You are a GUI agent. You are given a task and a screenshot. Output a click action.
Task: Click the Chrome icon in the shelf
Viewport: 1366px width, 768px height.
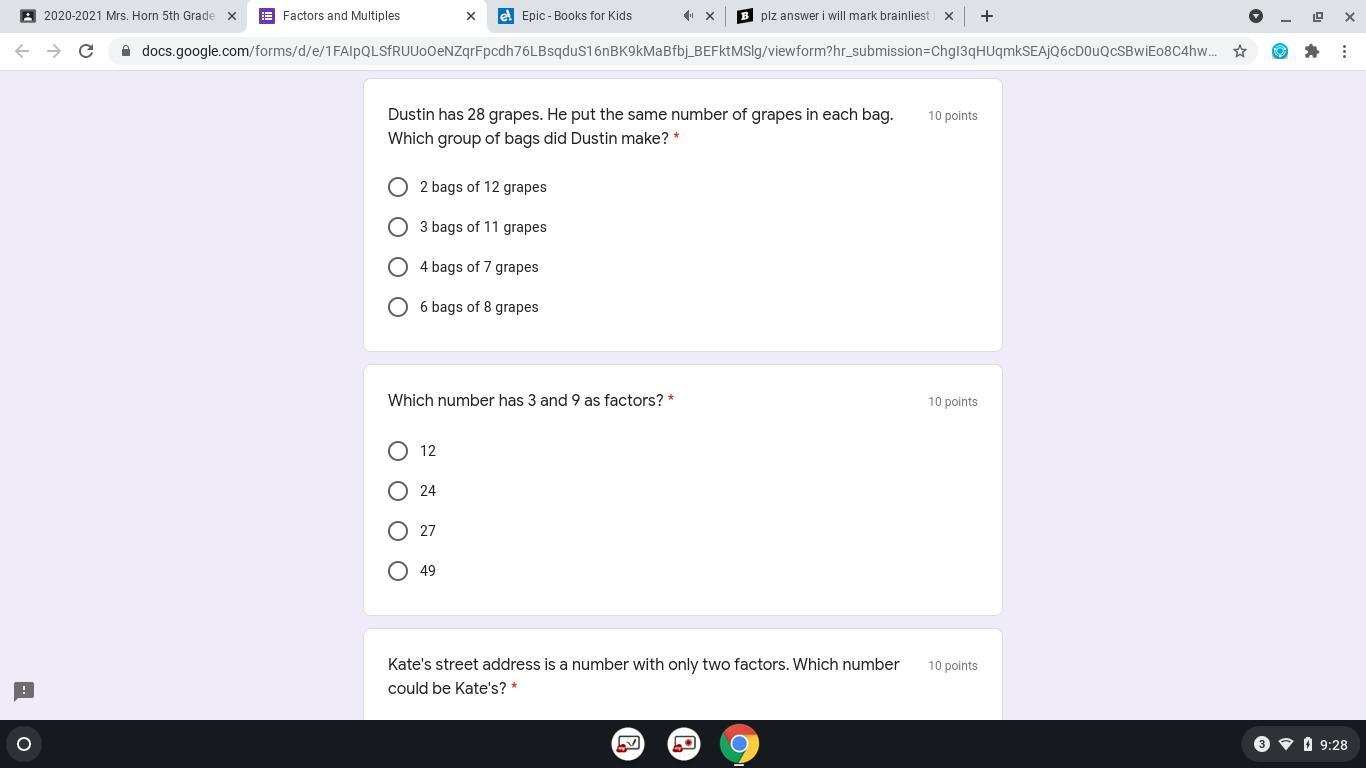(740, 744)
